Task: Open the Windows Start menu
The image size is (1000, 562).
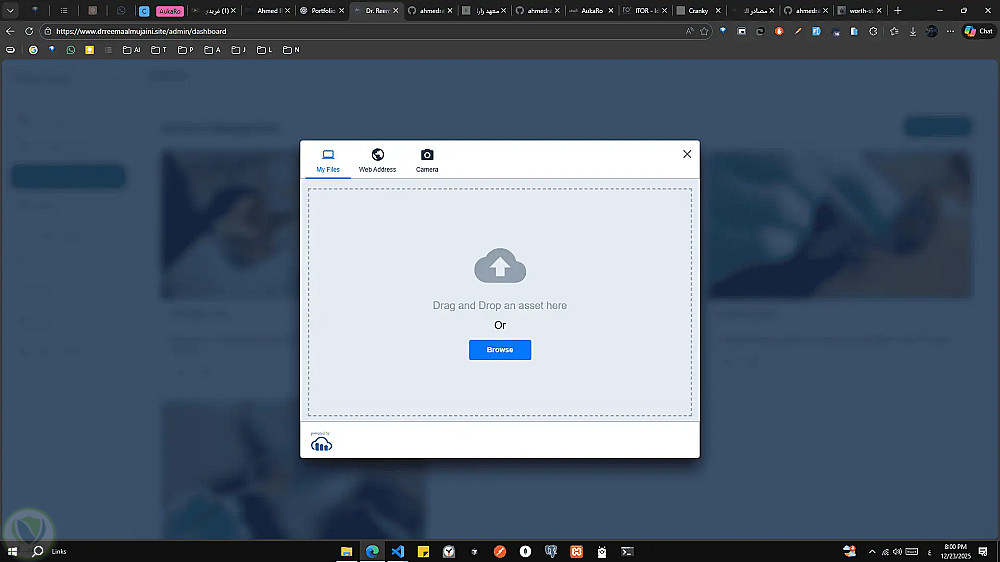Action: click(x=12, y=551)
